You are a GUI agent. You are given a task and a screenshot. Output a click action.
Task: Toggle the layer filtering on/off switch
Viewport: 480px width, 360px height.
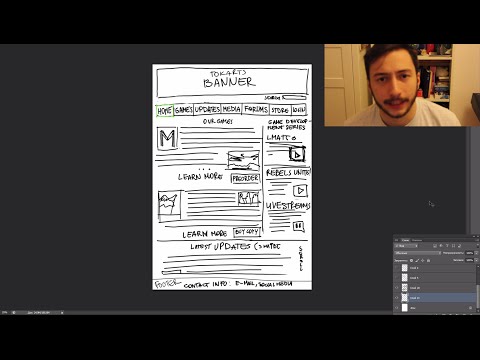click(x=478, y=246)
